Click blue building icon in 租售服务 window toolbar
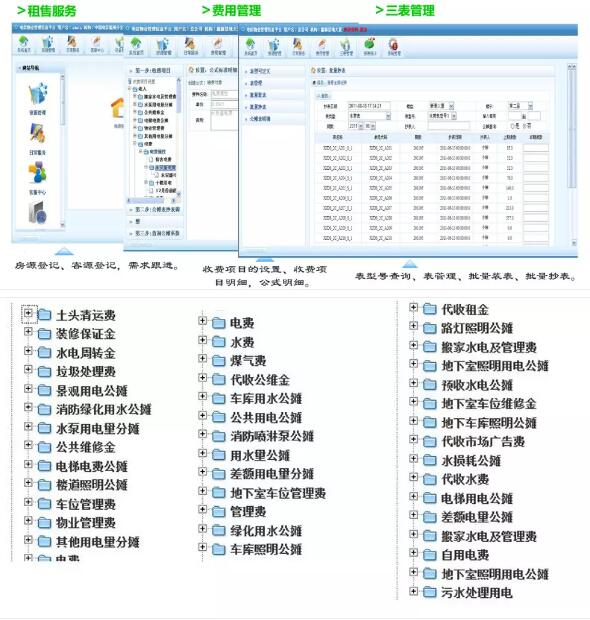 pyautogui.click(x=48, y=42)
